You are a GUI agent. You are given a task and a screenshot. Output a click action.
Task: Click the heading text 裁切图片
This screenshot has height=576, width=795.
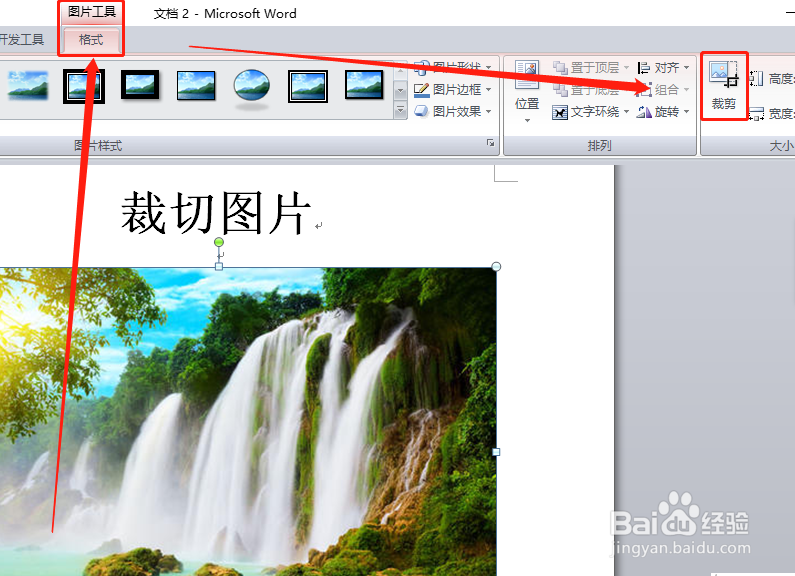(x=216, y=213)
